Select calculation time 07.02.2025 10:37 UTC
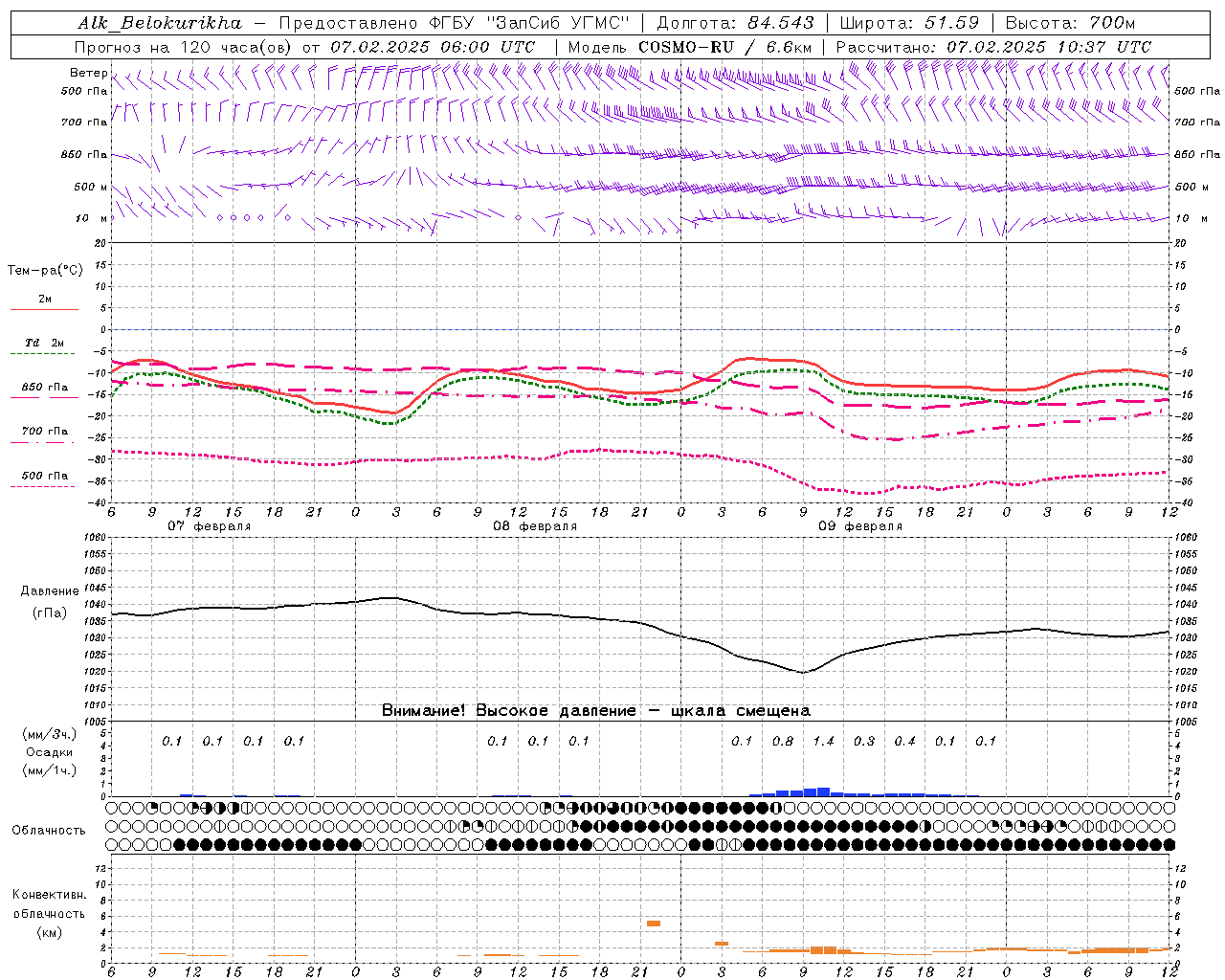Image resolution: width=1225 pixels, height=980 pixels. point(1049,47)
